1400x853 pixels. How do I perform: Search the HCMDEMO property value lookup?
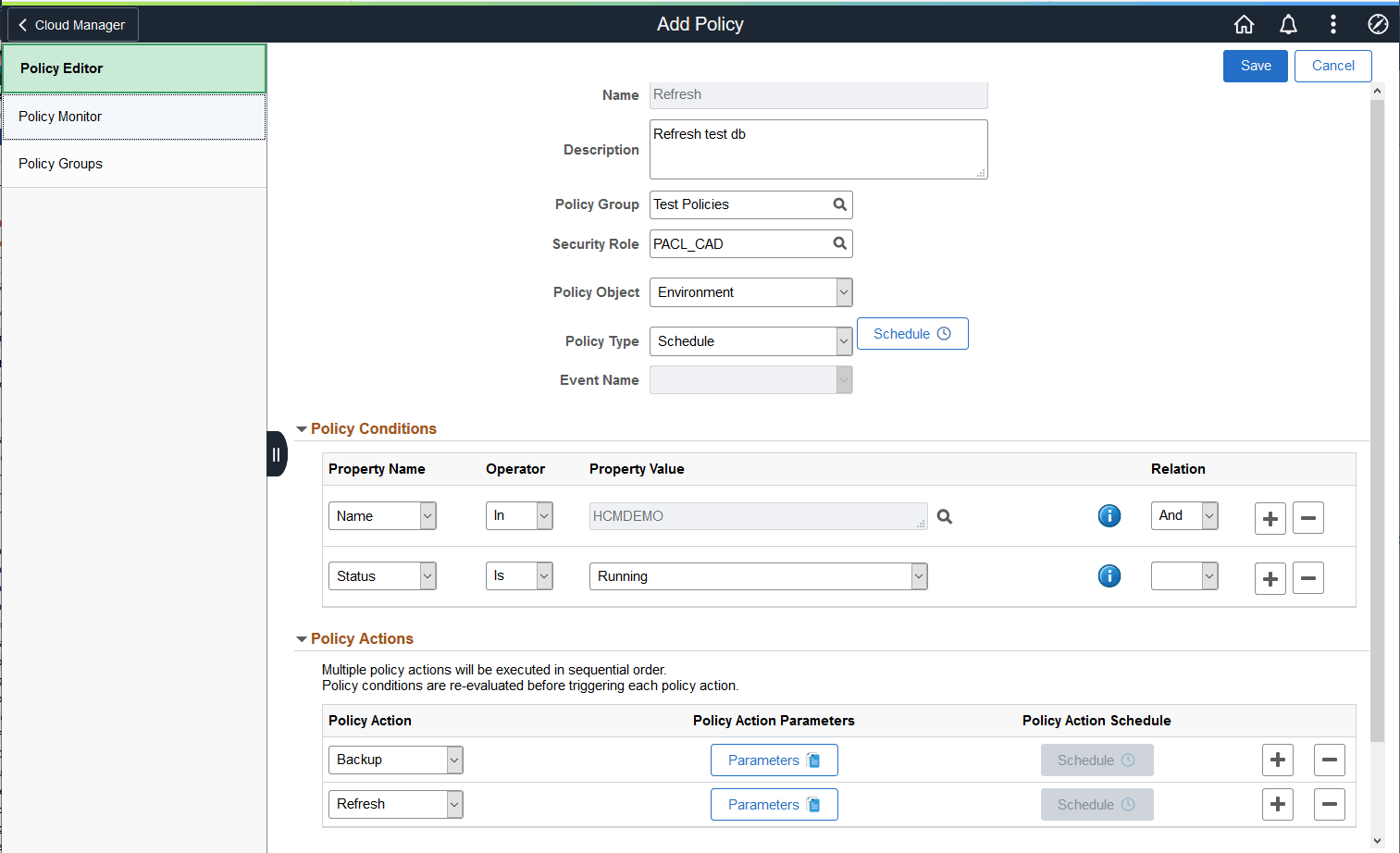click(x=944, y=516)
